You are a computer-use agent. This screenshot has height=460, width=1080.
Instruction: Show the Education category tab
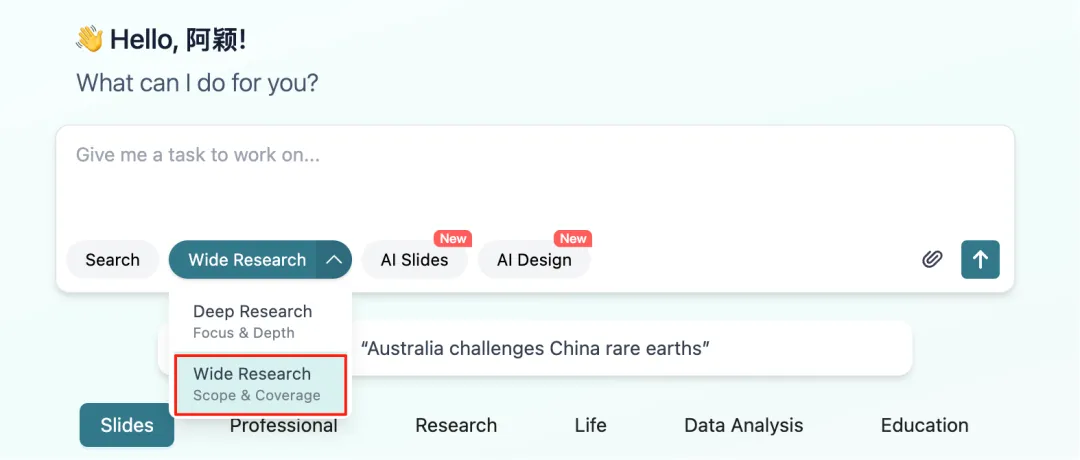point(924,425)
